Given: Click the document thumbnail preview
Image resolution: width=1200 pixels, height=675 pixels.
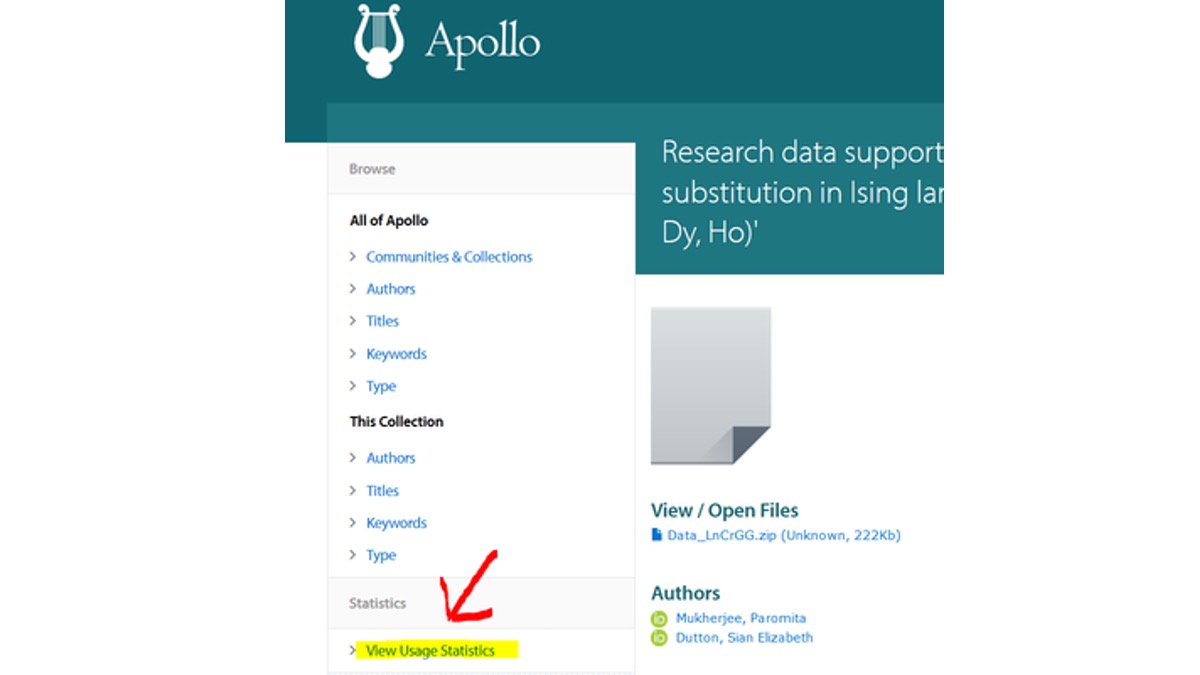Looking at the screenshot, I should pos(711,386).
